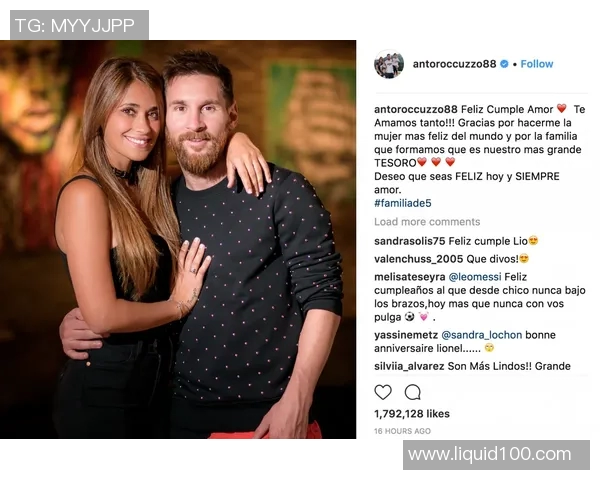Open valenchuss_2005's profile
The image size is (600, 480).
419,259
